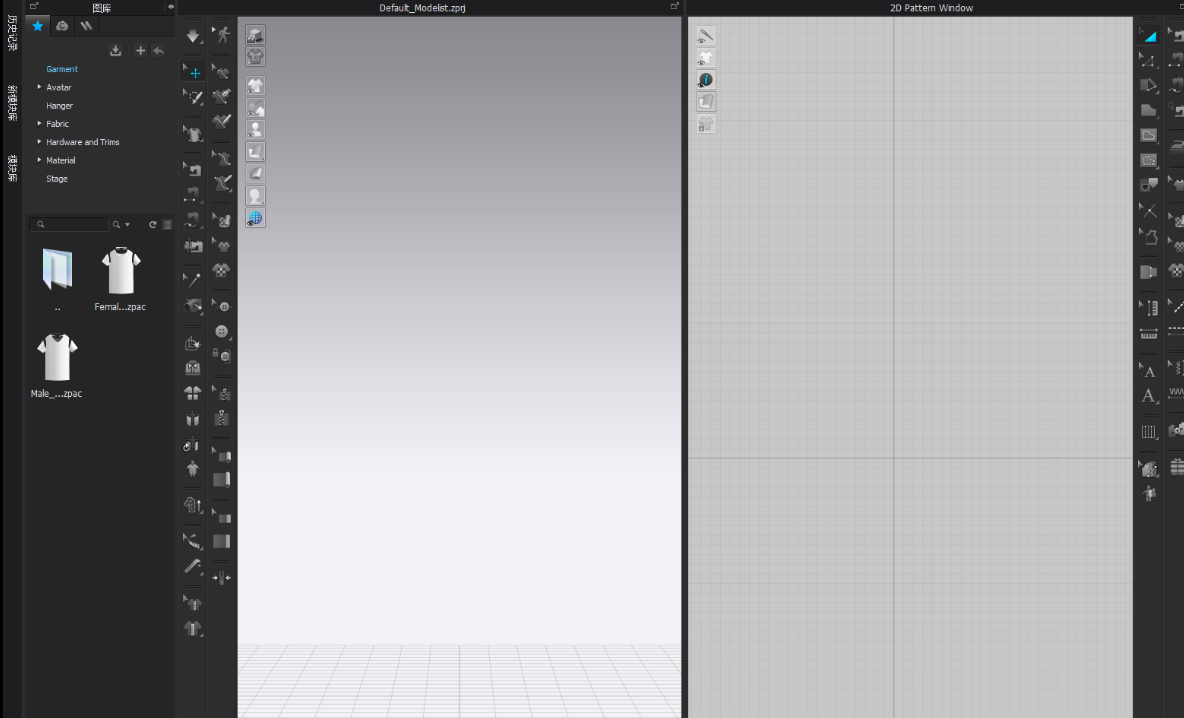Screen dimensions: 1184x718
Task: Click the Male T-shirt .zpac thumbnail
Action: pyautogui.click(x=57, y=358)
